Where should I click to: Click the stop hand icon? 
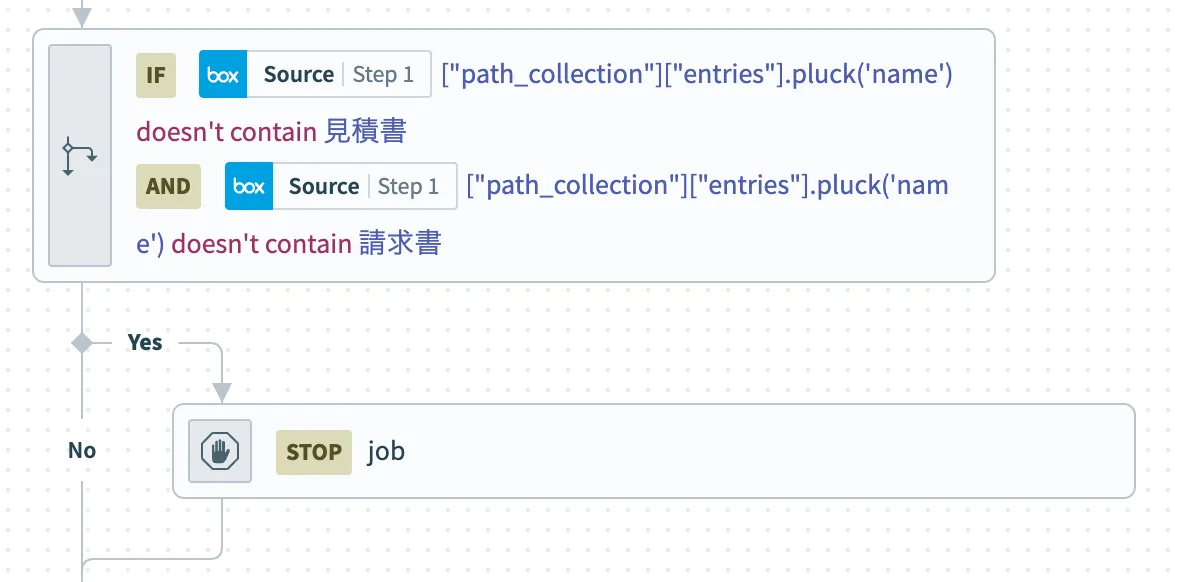220,452
